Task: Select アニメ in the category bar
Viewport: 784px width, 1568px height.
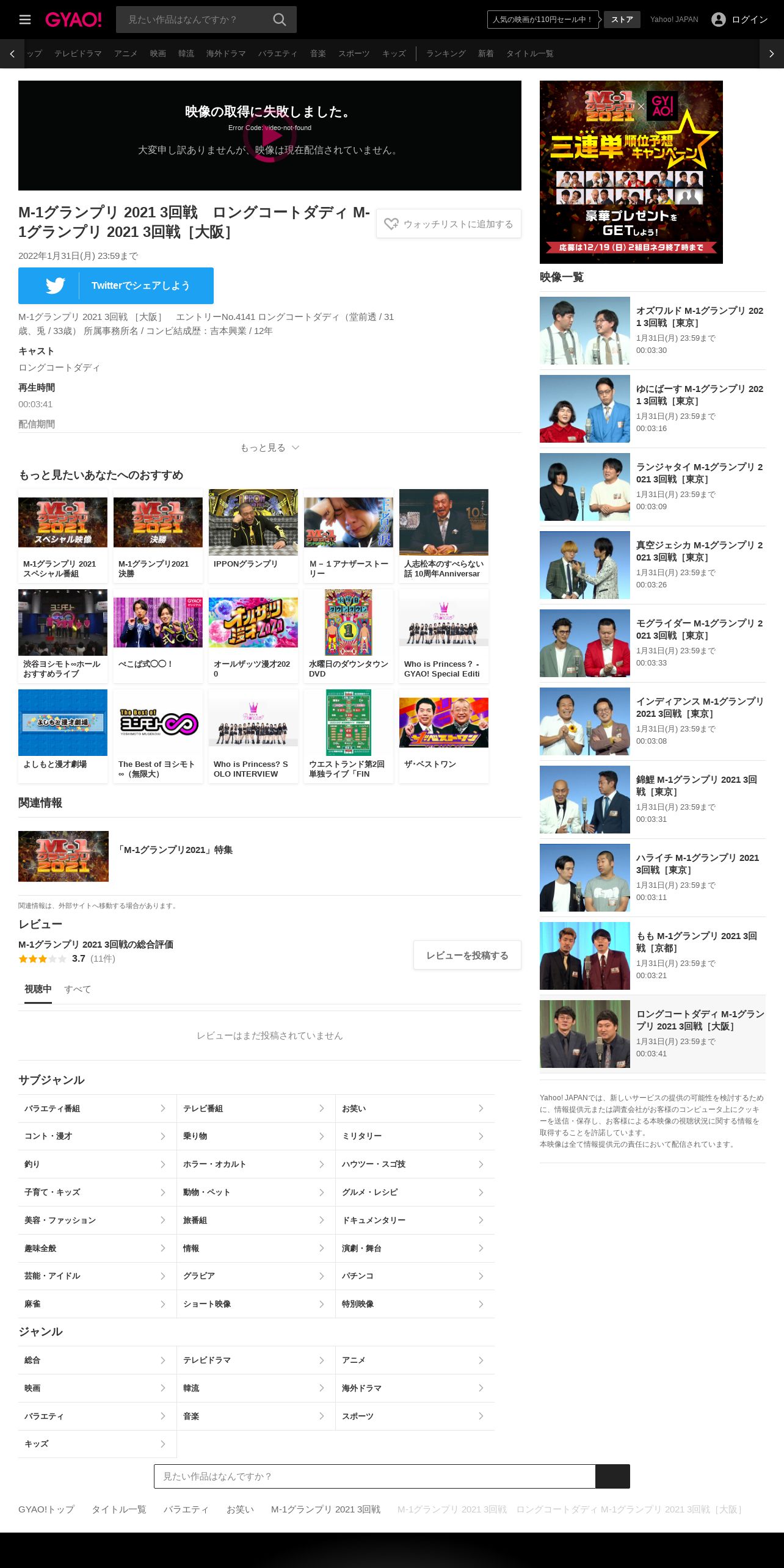Action: point(126,54)
